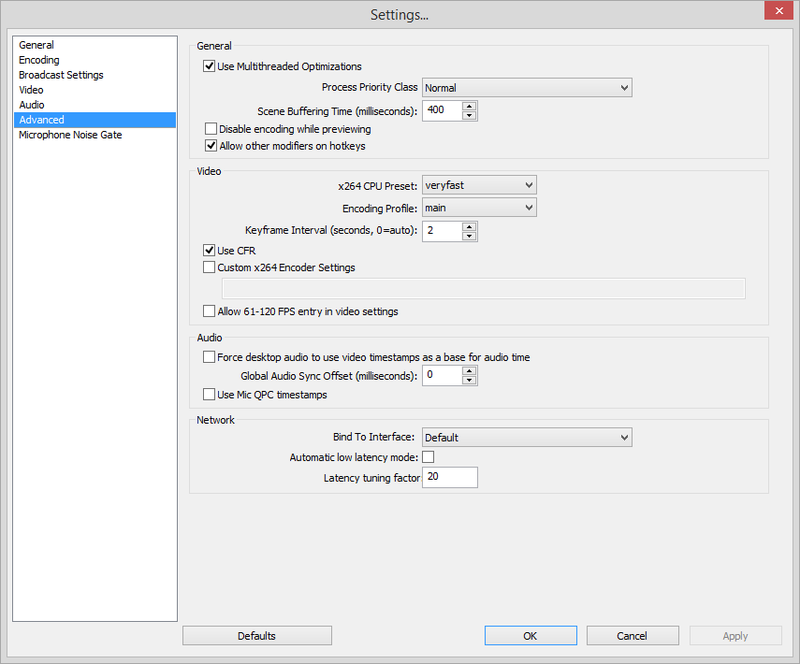Decrease Scene Buffering Time with down arrow
Viewport: 800px width, 664px height.
click(x=469, y=115)
